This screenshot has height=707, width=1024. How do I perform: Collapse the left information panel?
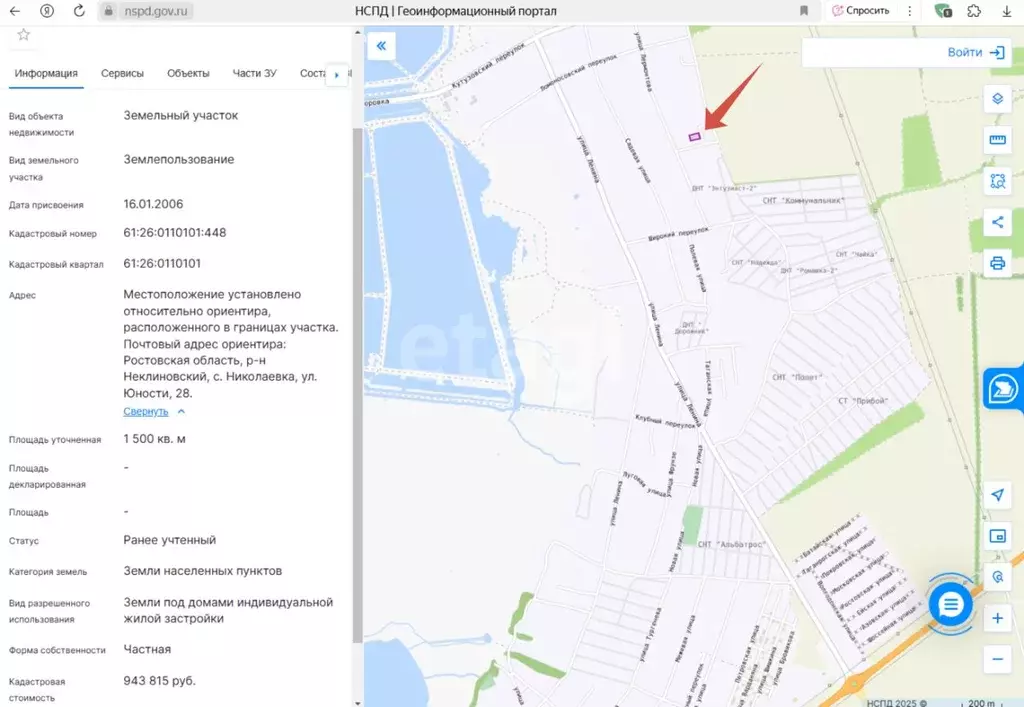(380, 45)
